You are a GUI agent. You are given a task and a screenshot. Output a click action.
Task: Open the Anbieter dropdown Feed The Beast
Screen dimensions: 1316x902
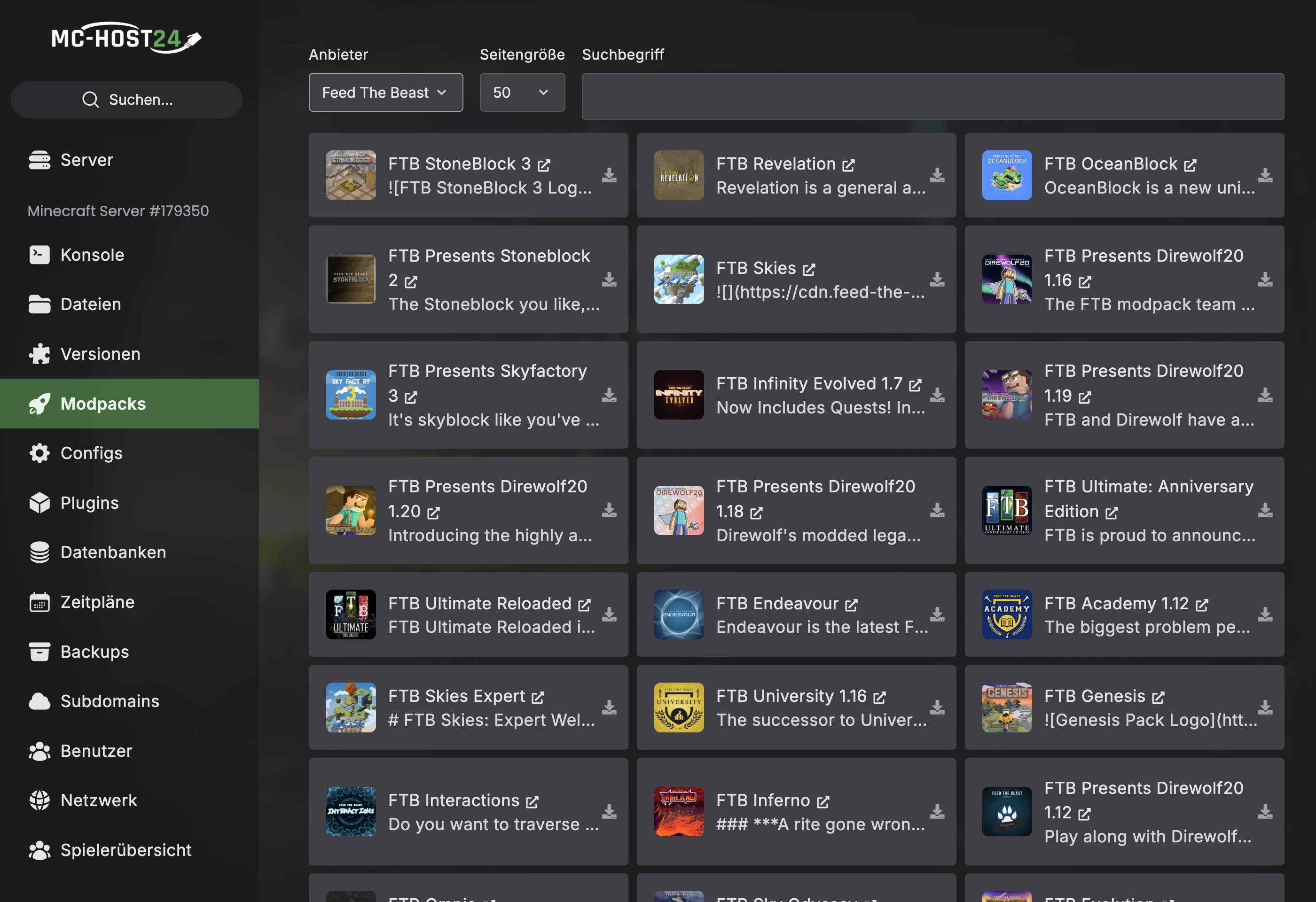(385, 92)
